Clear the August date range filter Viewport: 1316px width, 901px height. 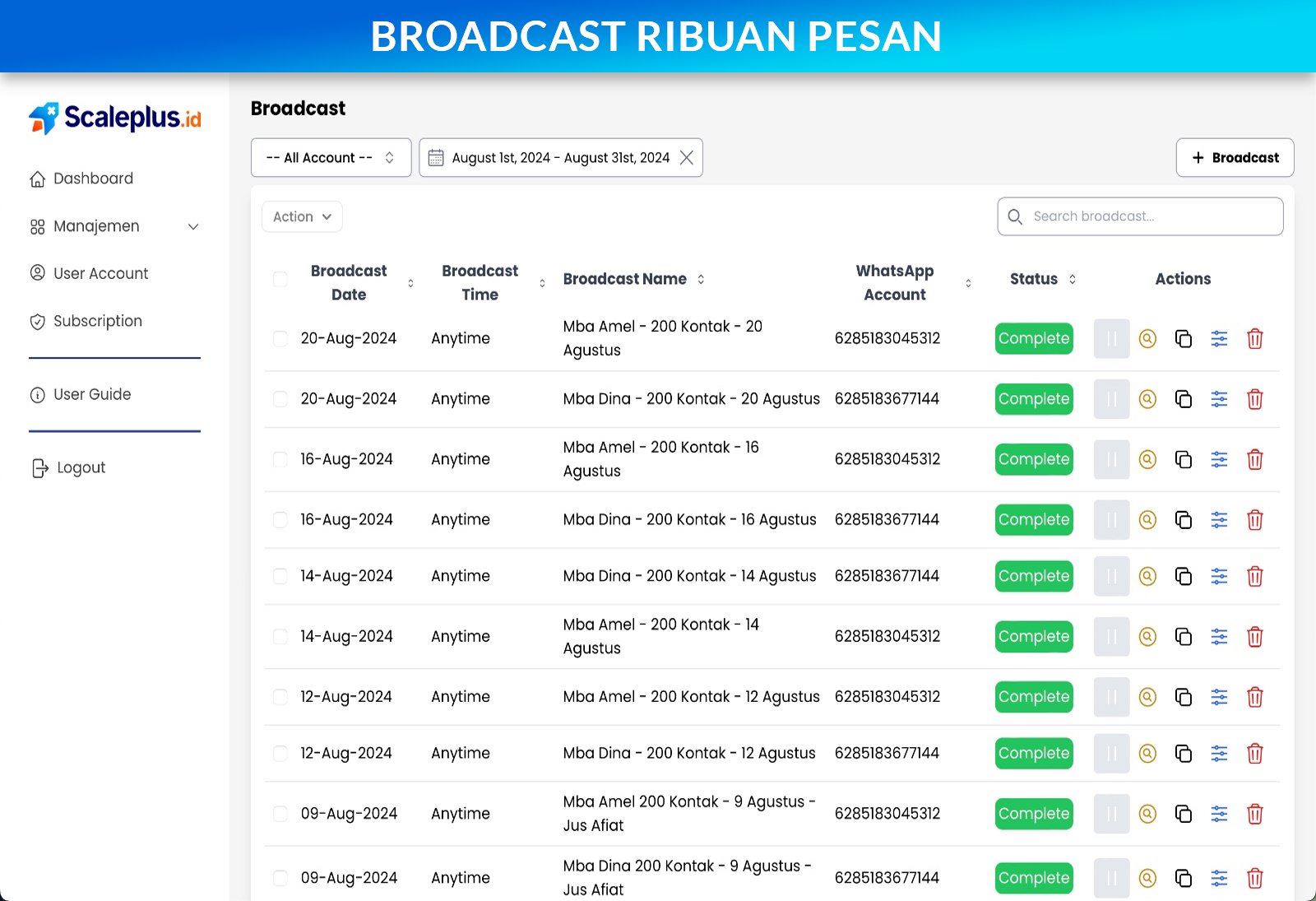tap(687, 157)
